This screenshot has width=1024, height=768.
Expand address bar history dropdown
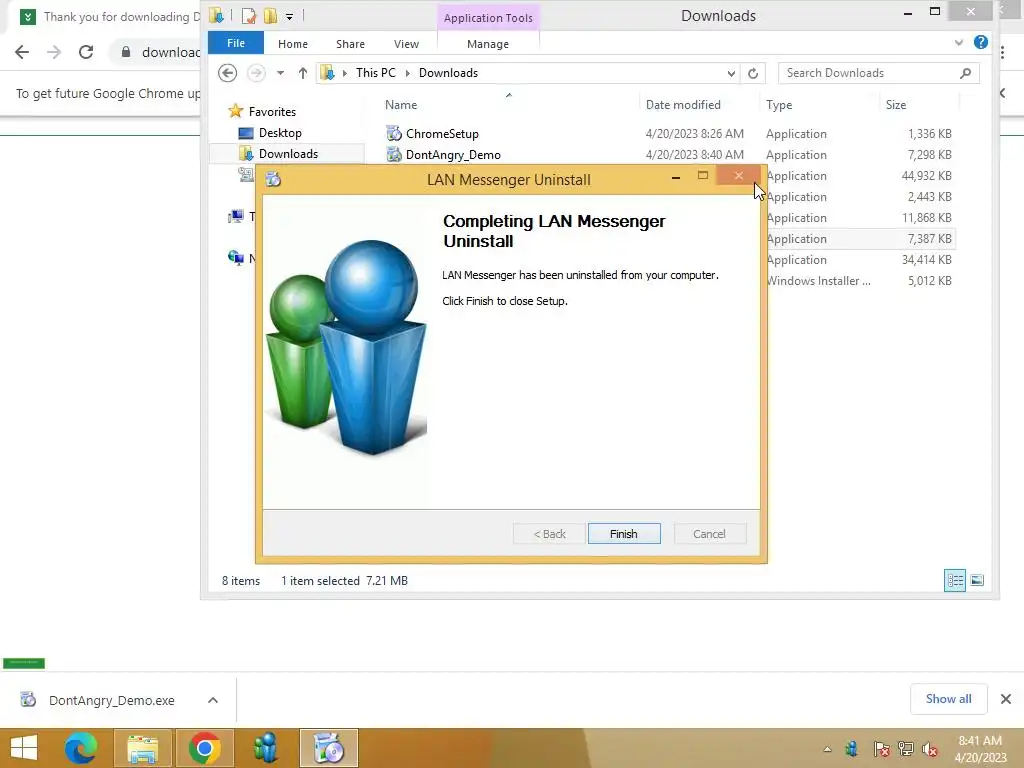pos(731,73)
